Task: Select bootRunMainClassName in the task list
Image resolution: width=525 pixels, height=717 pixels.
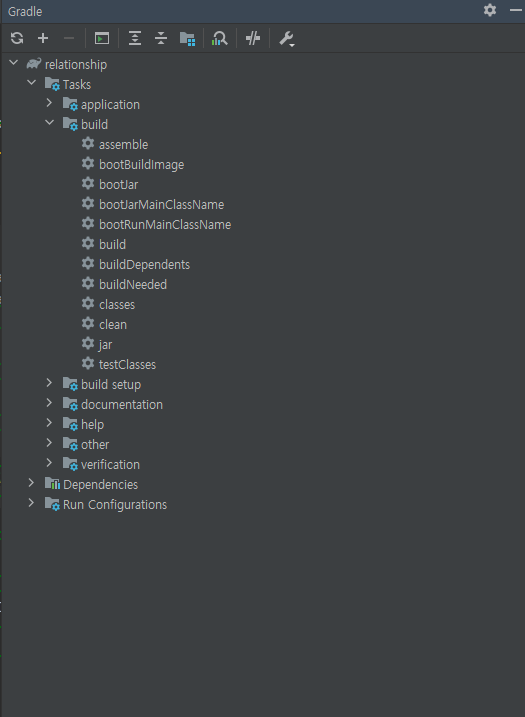Action: click(165, 225)
